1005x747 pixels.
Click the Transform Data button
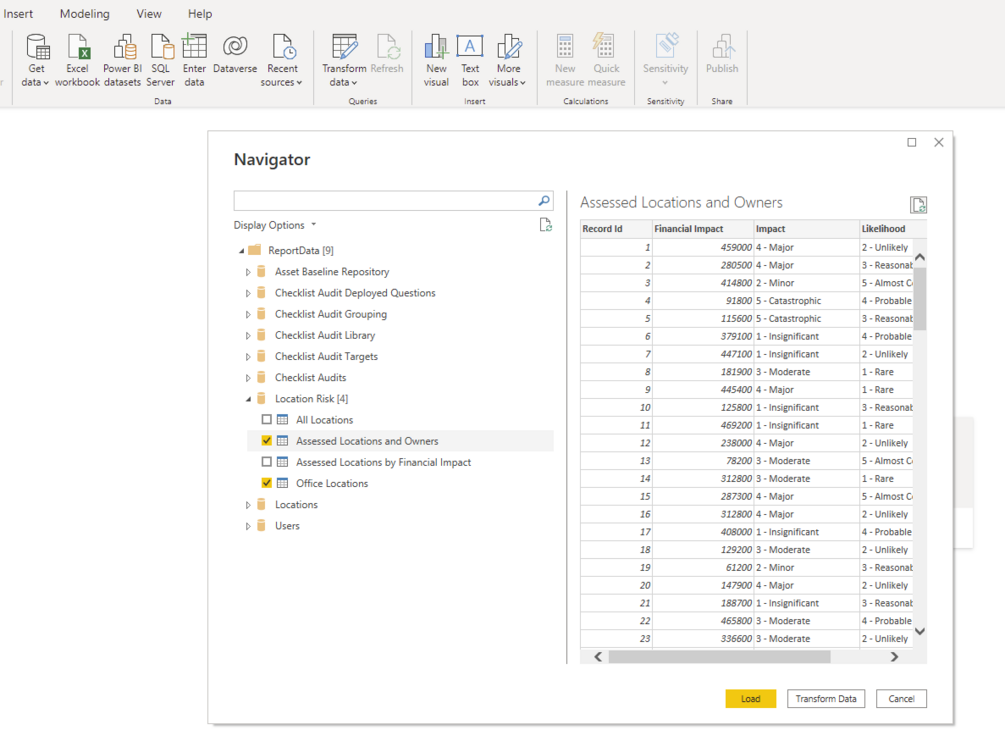point(826,698)
